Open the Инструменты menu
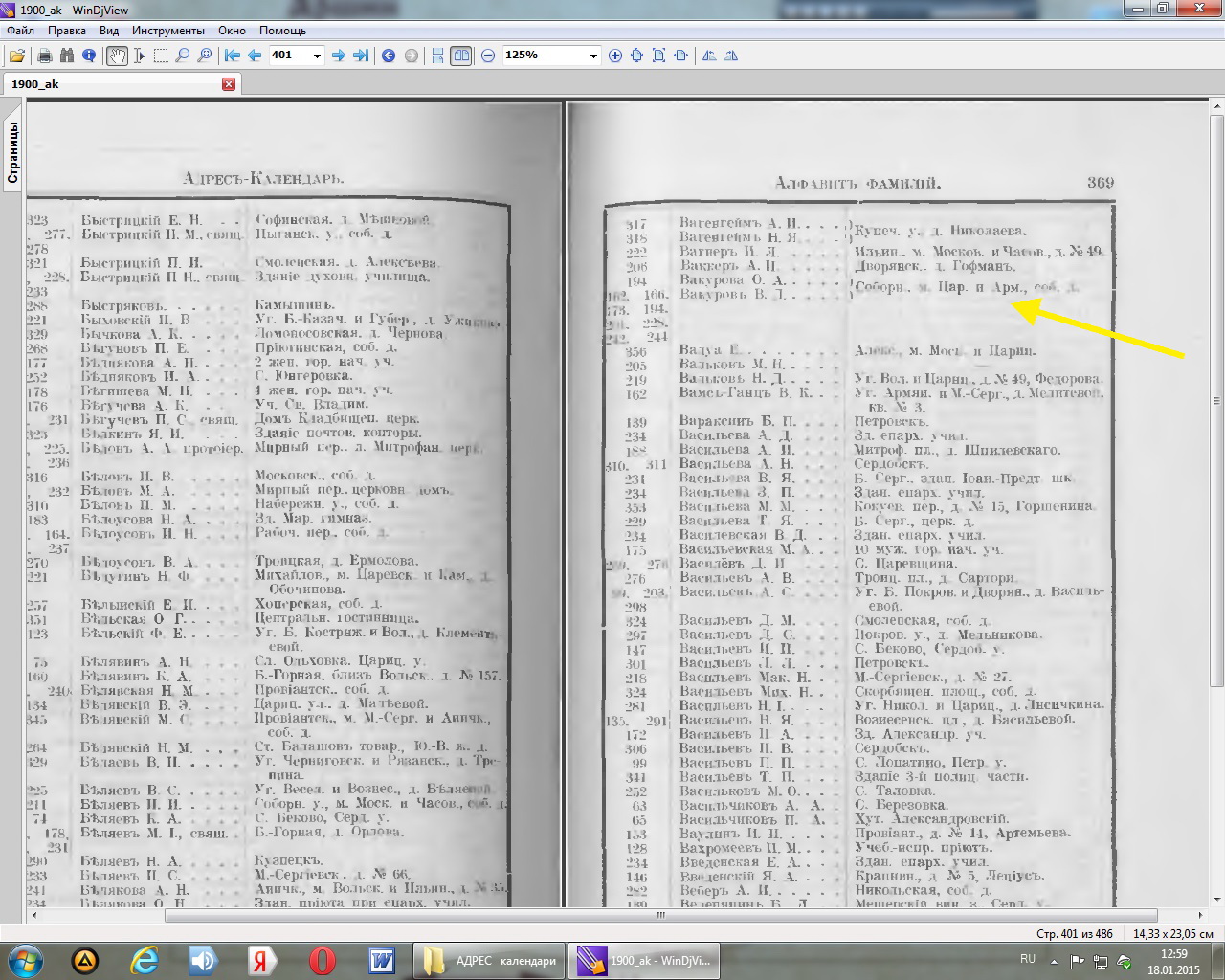The image size is (1225, 980). click(x=168, y=31)
